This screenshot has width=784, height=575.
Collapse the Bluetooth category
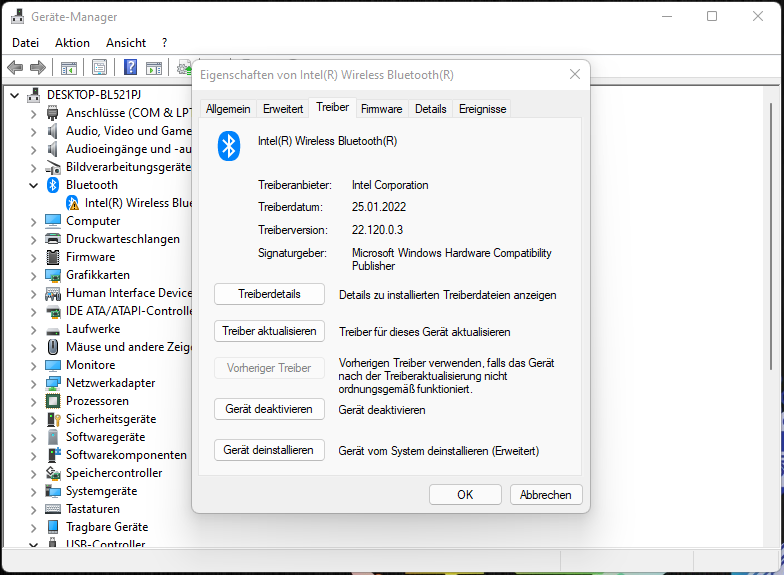(34, 186)
